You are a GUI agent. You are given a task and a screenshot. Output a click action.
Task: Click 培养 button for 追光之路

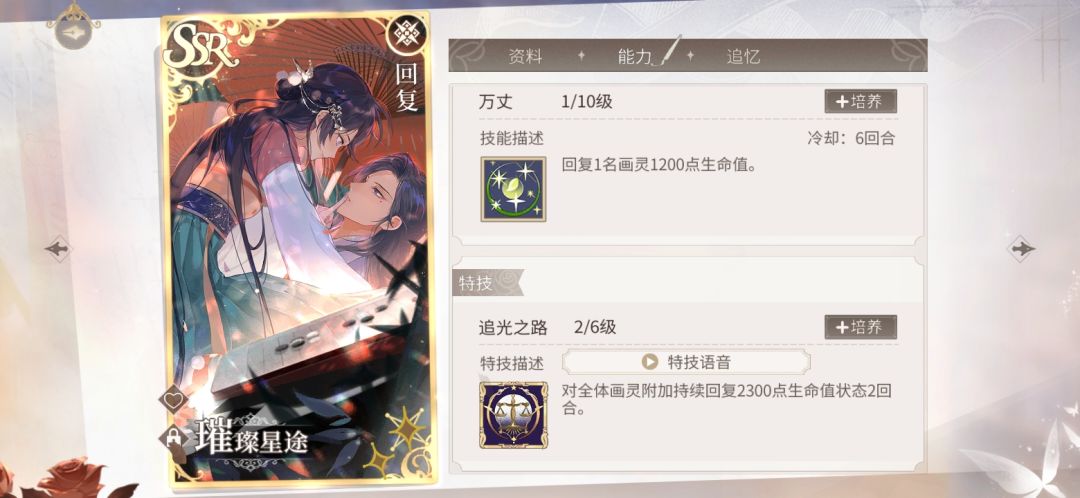coord(860,327)
